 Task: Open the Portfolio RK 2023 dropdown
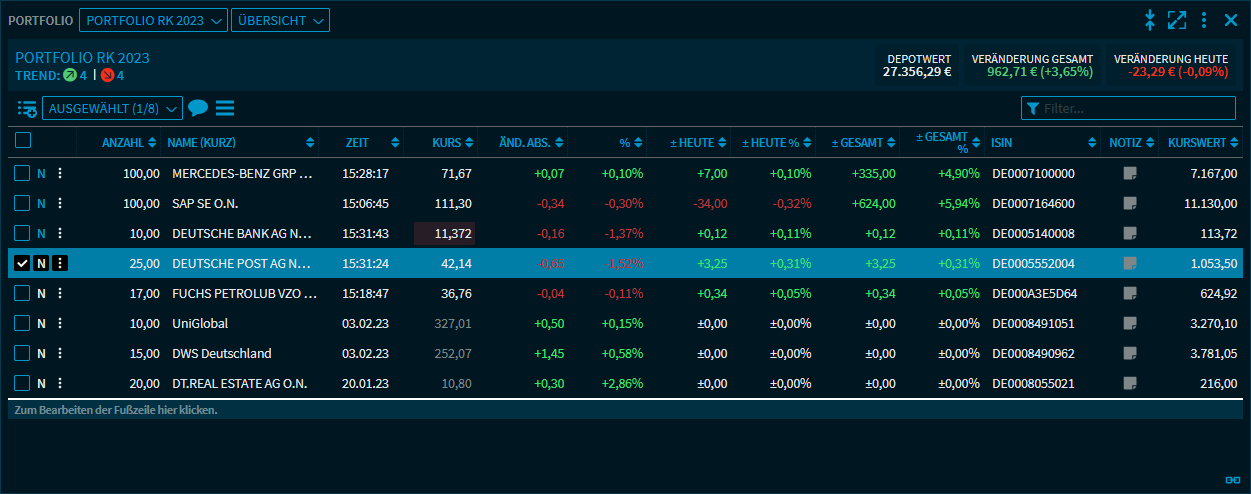click(153, 20)
